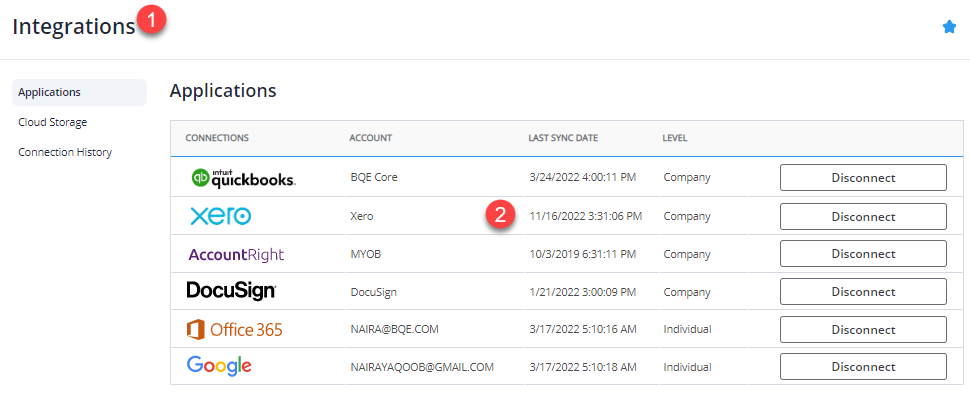The width and height of the screenshot is (970, 398).
Task: Click sync date 3/17/2022 5:10:16 AM
Action: 583,329
